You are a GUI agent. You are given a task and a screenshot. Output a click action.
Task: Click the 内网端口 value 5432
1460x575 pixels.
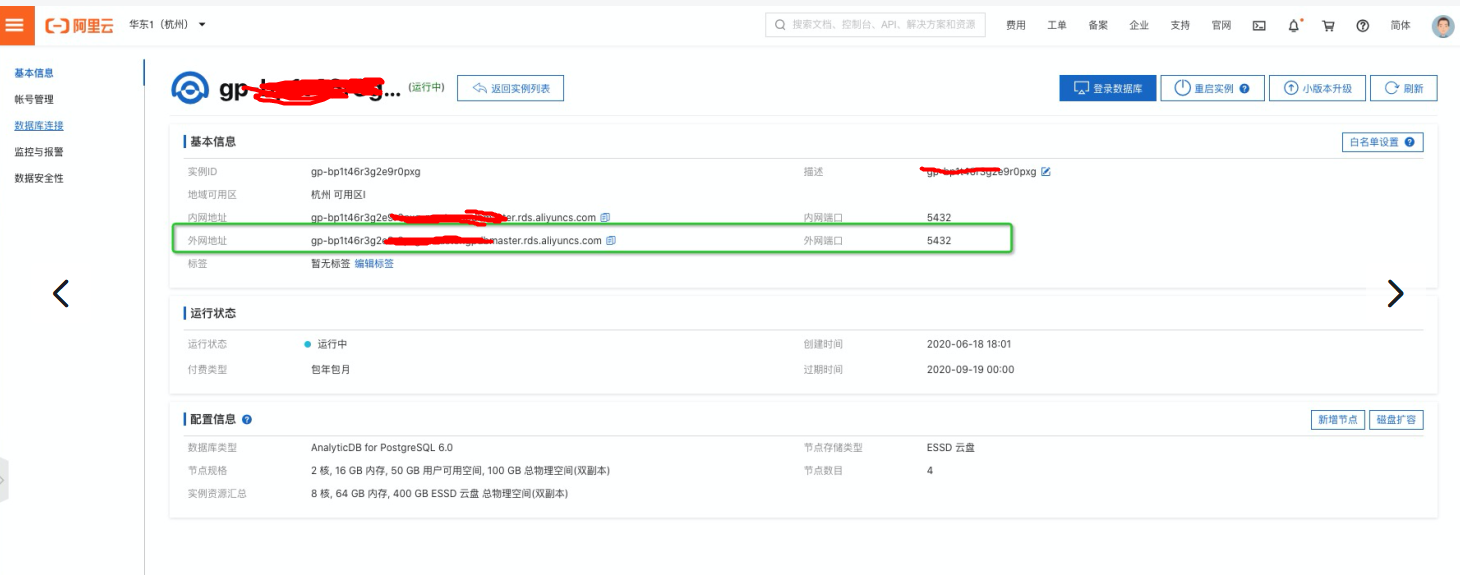click(939, 217)
